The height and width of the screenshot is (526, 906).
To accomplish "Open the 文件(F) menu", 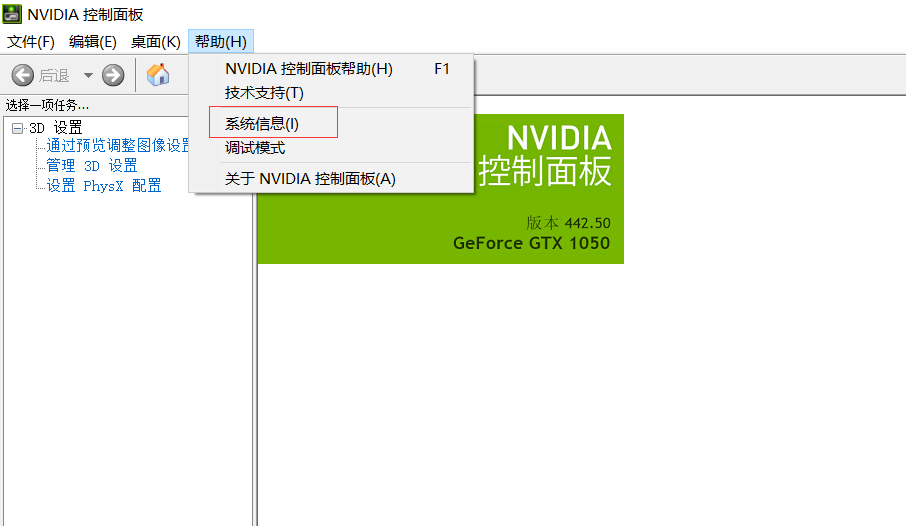I will [31, 42].
